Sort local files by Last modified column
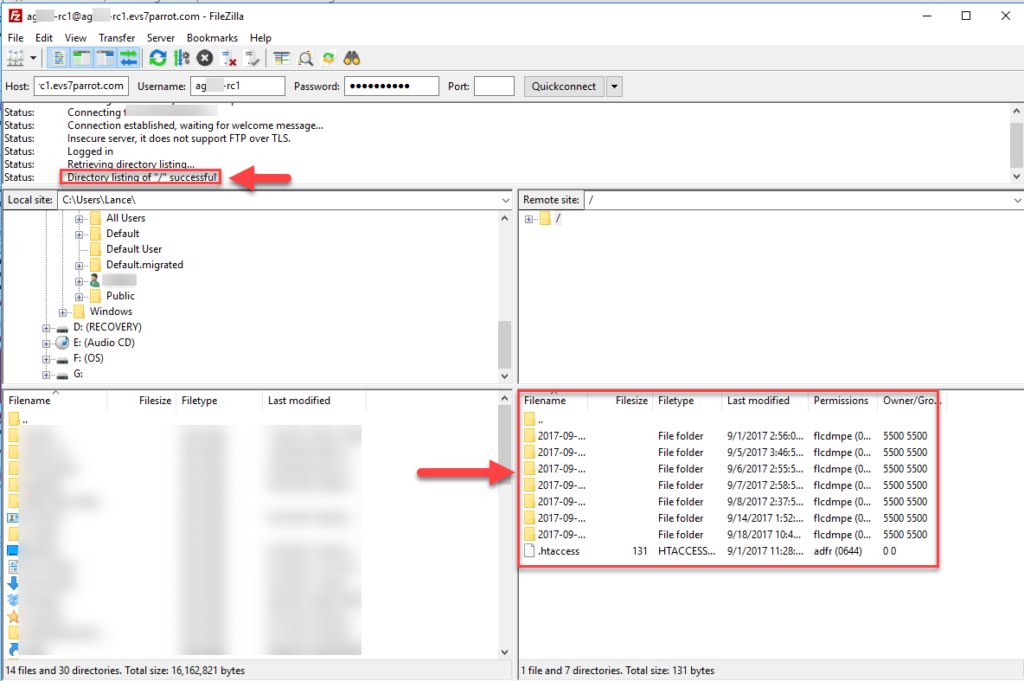Screen dimensions: 1024x681 click(314, 400)
